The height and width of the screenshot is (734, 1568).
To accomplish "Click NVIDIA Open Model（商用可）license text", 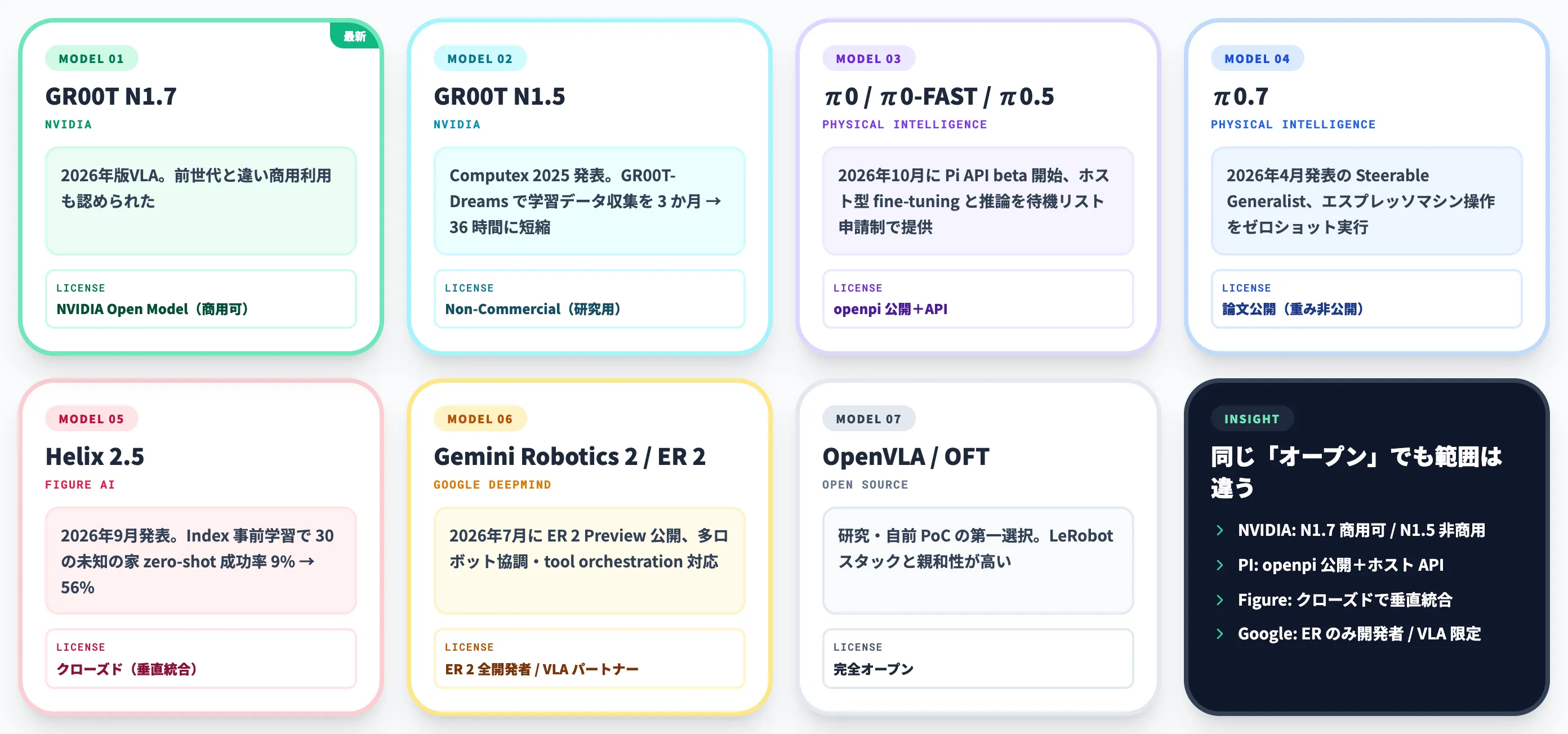I will coord(152,309).
